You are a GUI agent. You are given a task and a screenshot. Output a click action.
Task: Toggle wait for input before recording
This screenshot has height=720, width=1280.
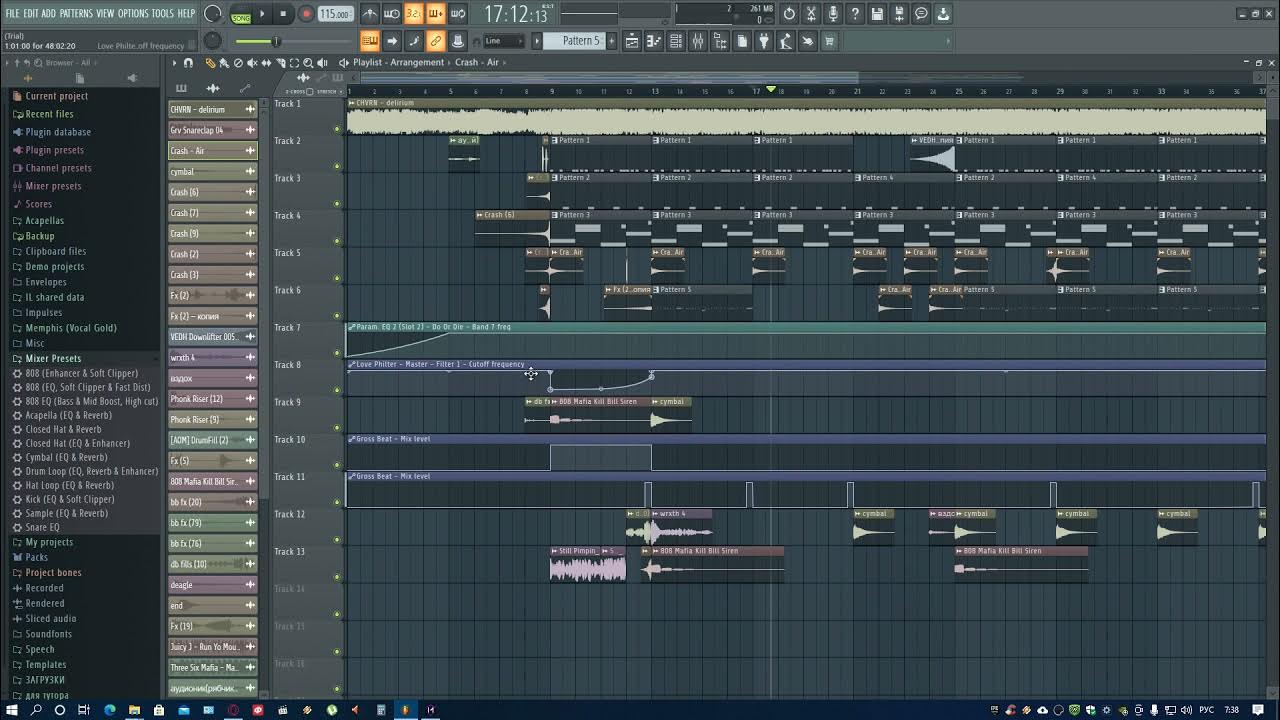coord(392,14)
